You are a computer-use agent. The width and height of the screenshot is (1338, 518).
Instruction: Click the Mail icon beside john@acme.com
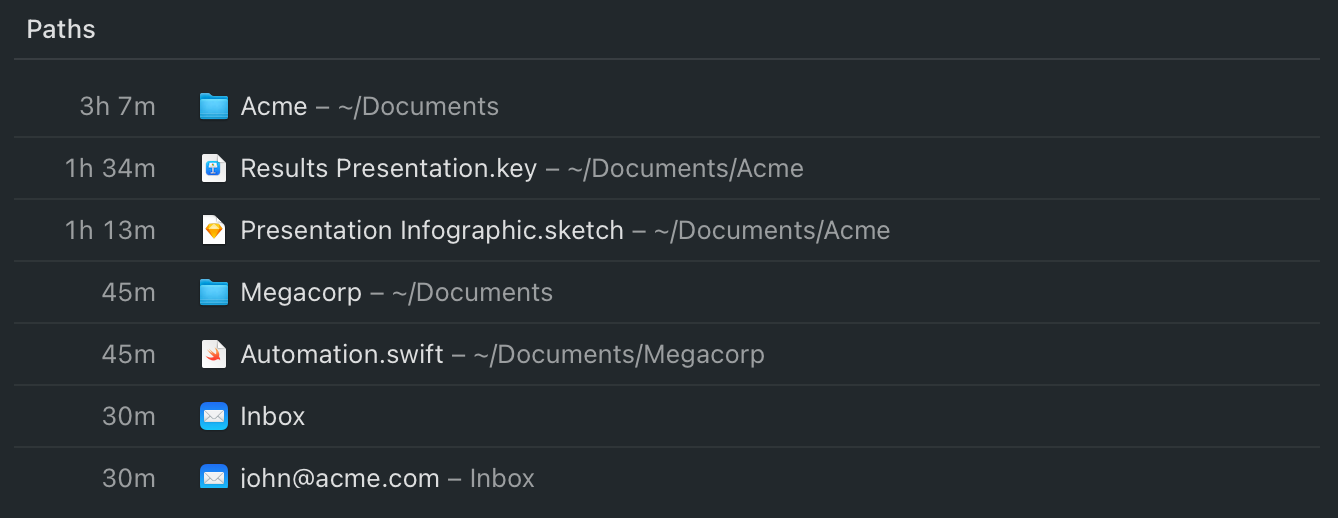214,477
